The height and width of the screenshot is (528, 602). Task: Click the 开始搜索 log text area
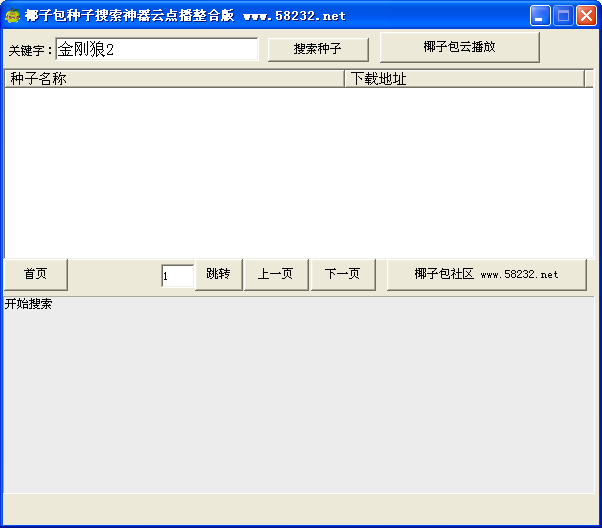coord(299,395)
